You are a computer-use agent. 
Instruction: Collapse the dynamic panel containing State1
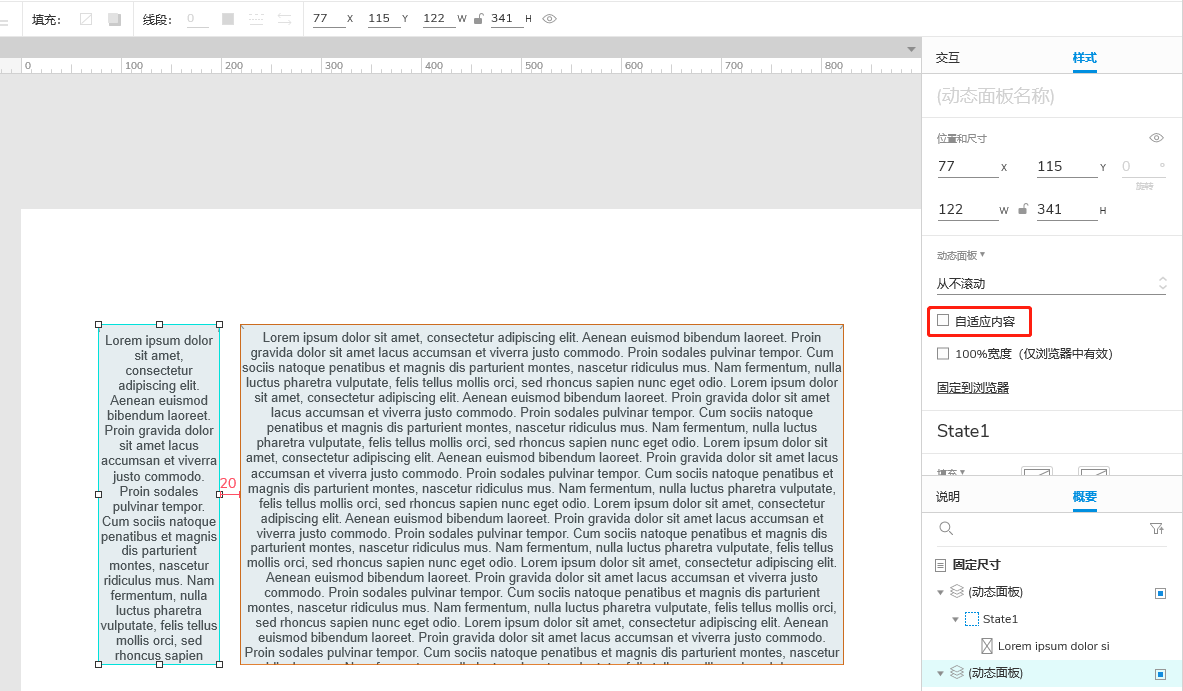(x=940, y=592)
